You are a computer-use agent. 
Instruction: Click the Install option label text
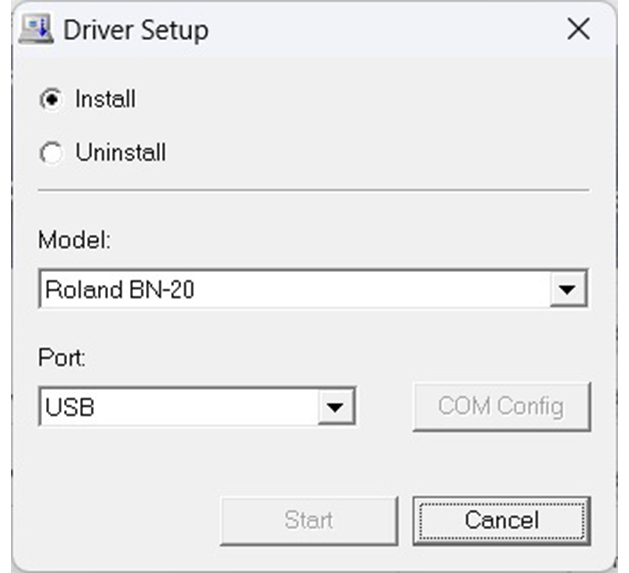[106, 99]
